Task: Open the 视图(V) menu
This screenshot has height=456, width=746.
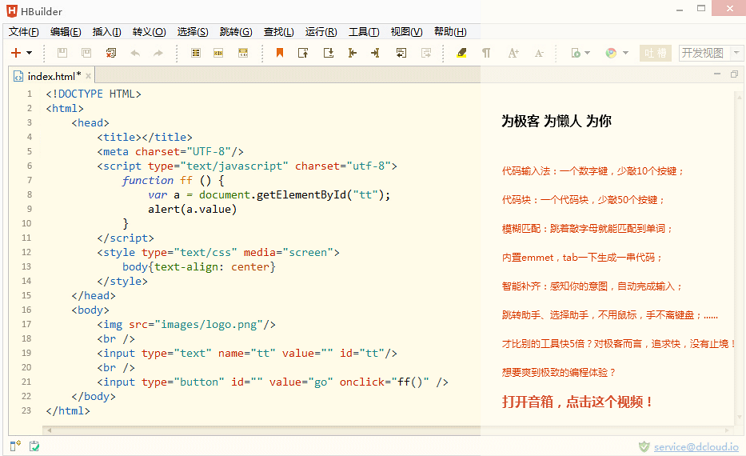Action: click(407, 32)
